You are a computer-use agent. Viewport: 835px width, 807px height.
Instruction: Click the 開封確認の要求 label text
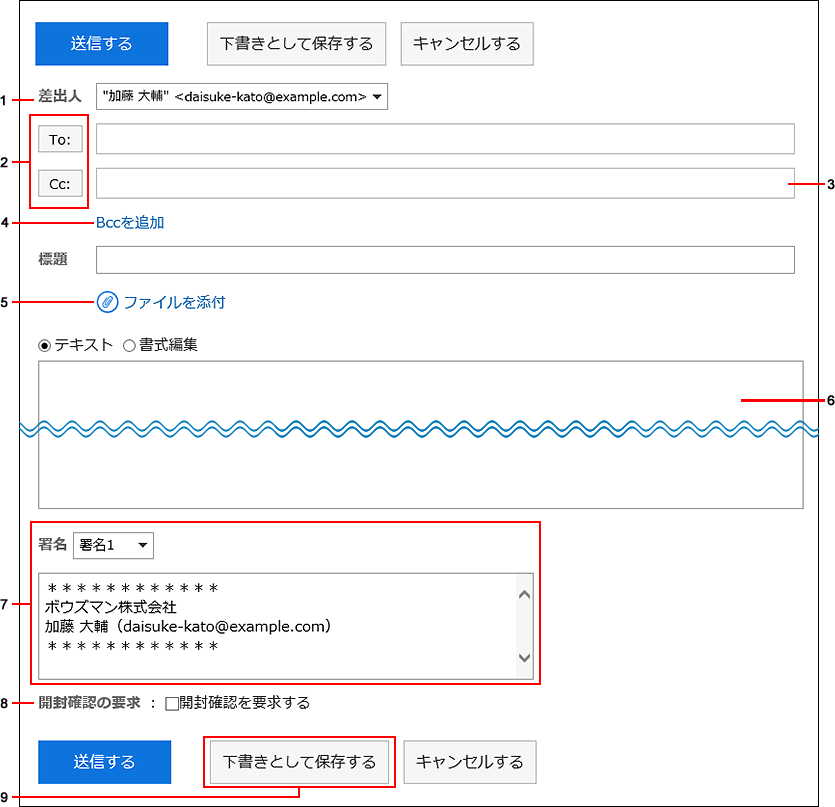pos(89,703)
